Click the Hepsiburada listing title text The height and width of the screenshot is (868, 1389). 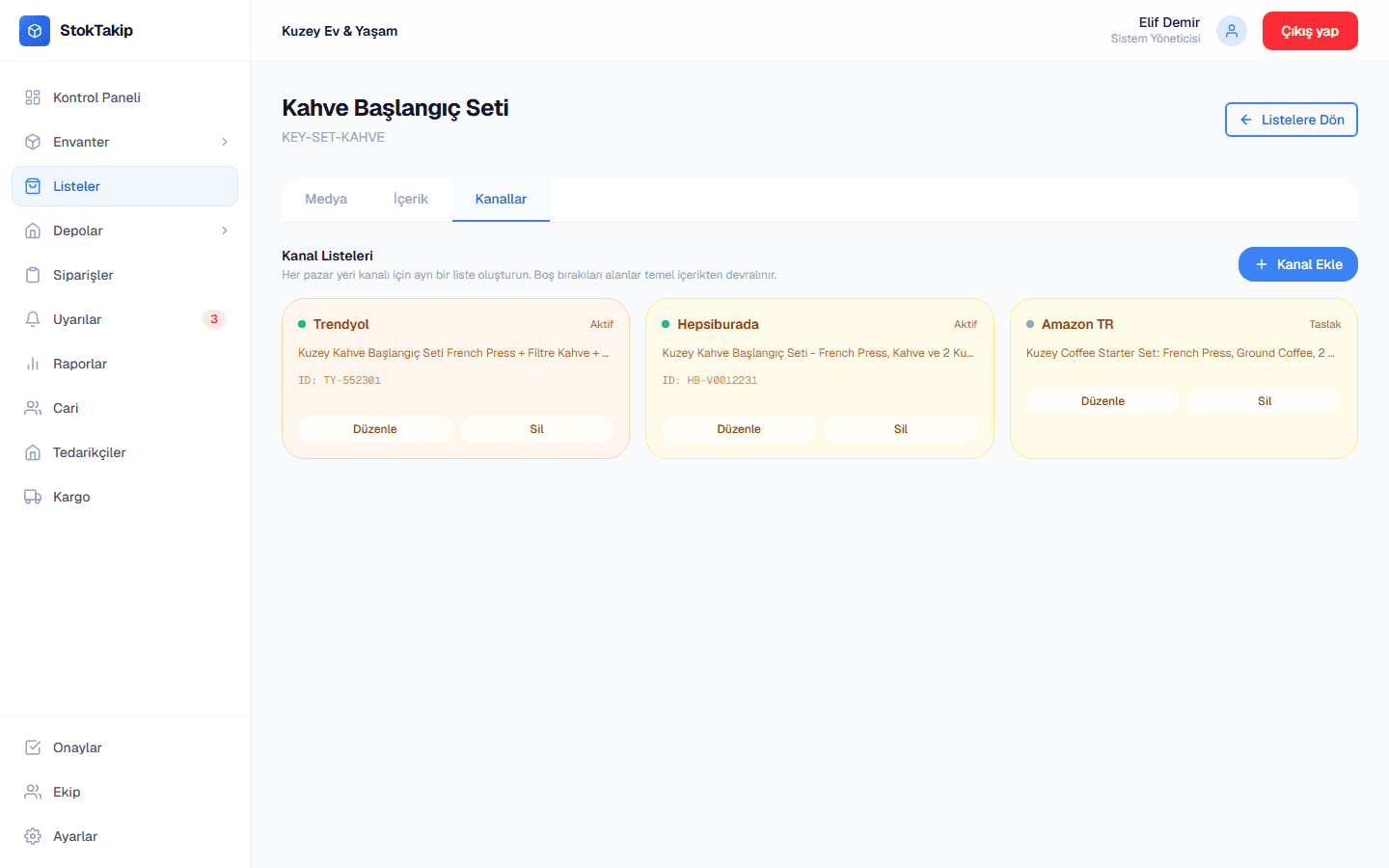(818, 353)
